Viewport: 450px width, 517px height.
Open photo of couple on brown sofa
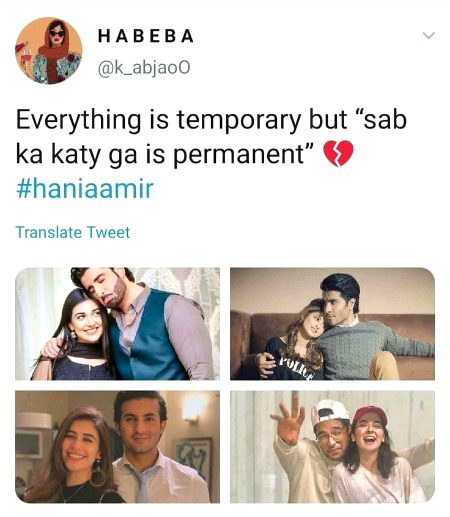pyautogui.click(x=332, y=324)
